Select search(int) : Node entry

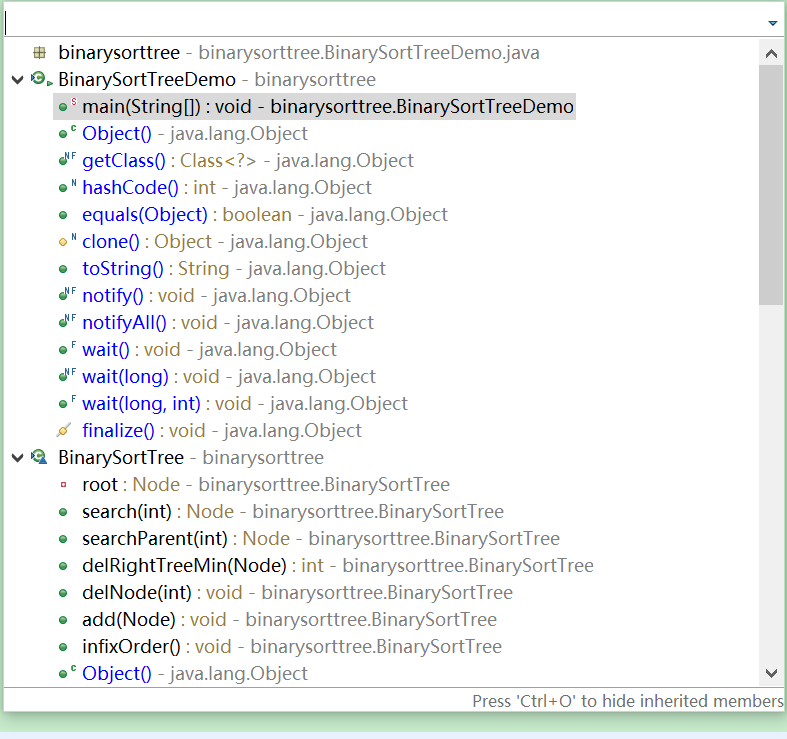[x=293, y=512]
